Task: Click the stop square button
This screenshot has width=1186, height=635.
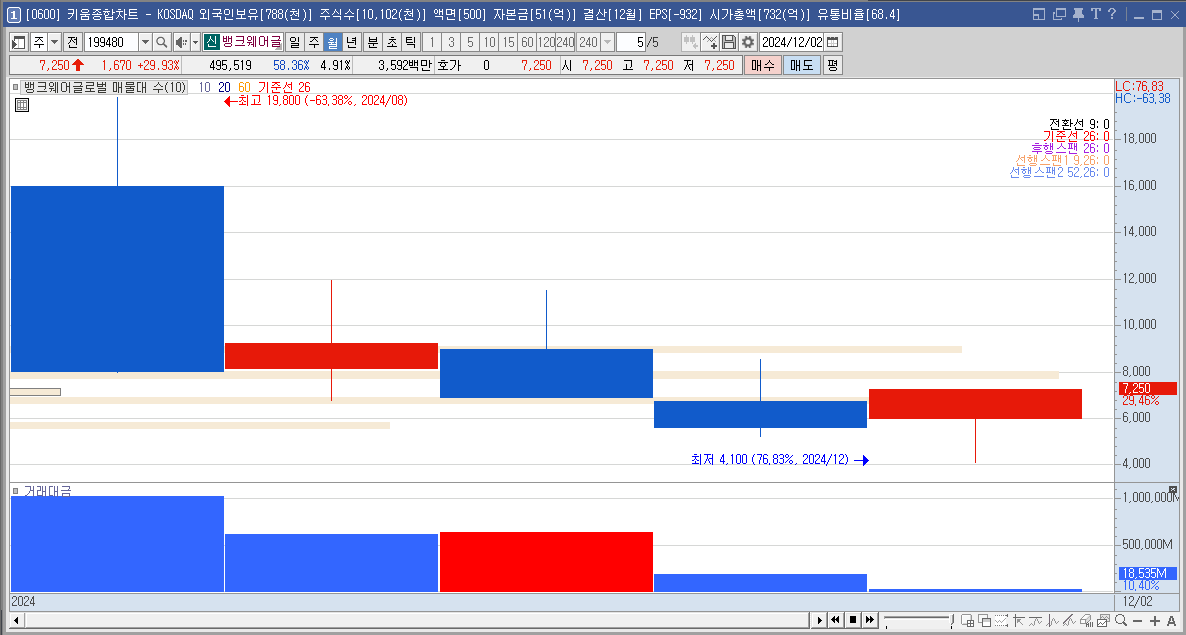Action: click(x=853, y=621)
